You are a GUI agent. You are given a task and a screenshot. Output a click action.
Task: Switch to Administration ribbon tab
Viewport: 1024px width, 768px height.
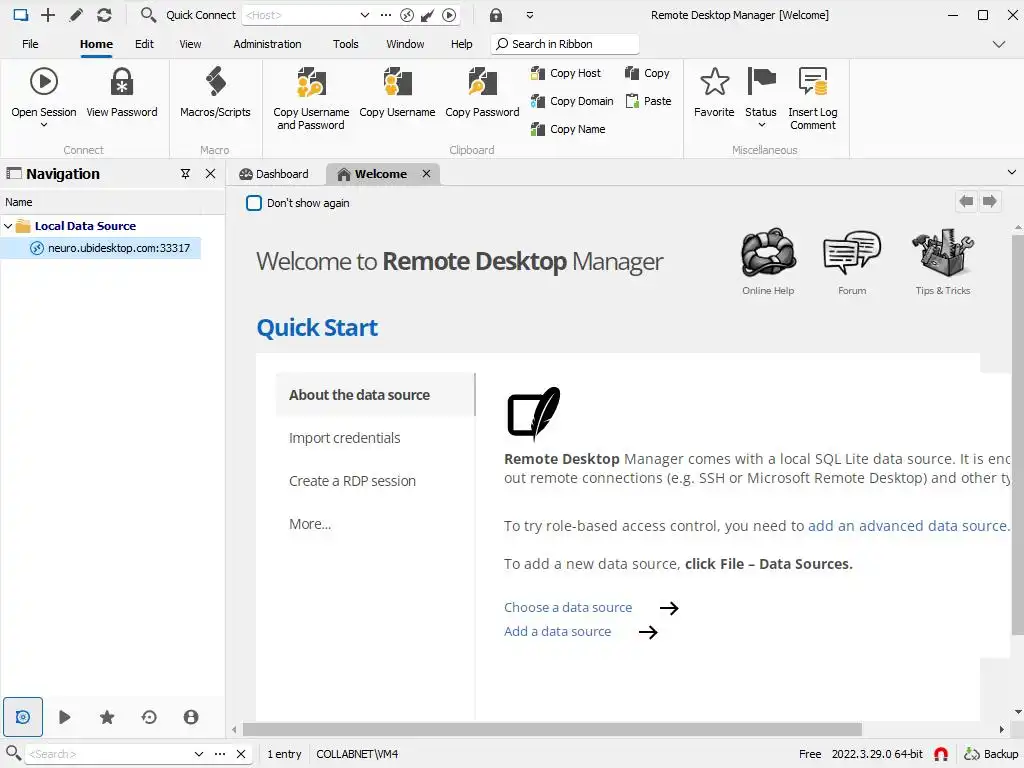tap(267, 44)
